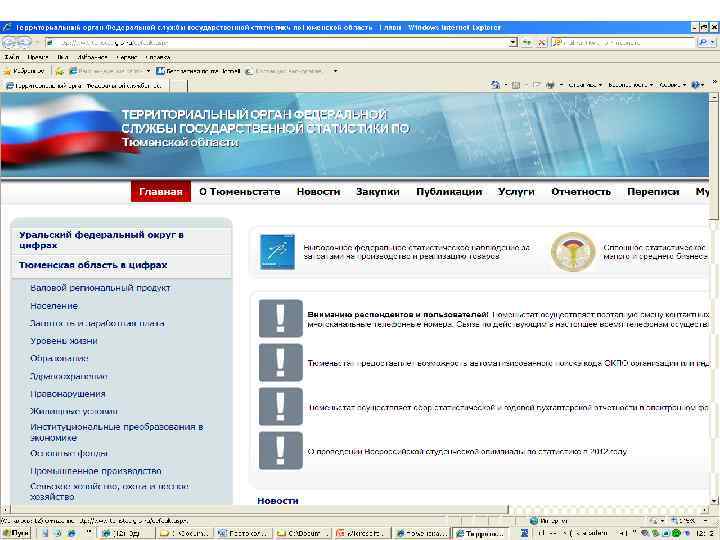Click the Windows Пуск start button
The width and height of the screenshot is (720, 540).
16,534
